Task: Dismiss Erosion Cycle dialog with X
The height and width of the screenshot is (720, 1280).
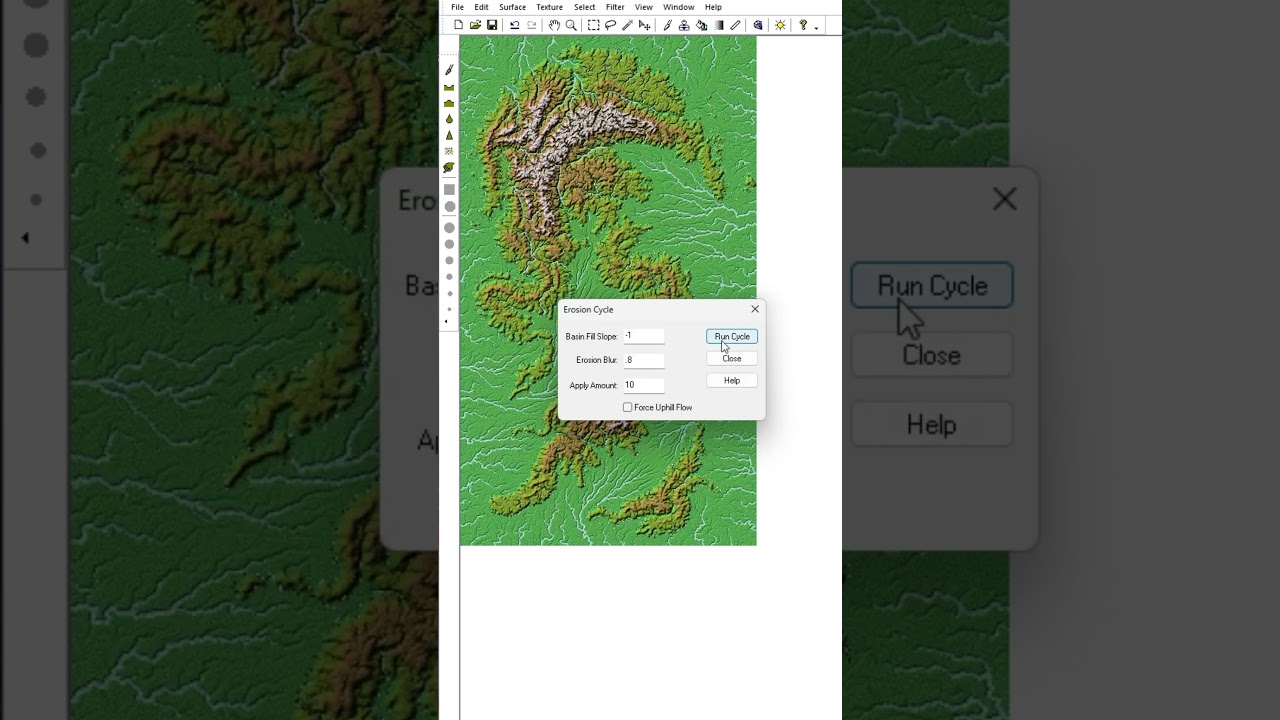Action: (755, 309)
